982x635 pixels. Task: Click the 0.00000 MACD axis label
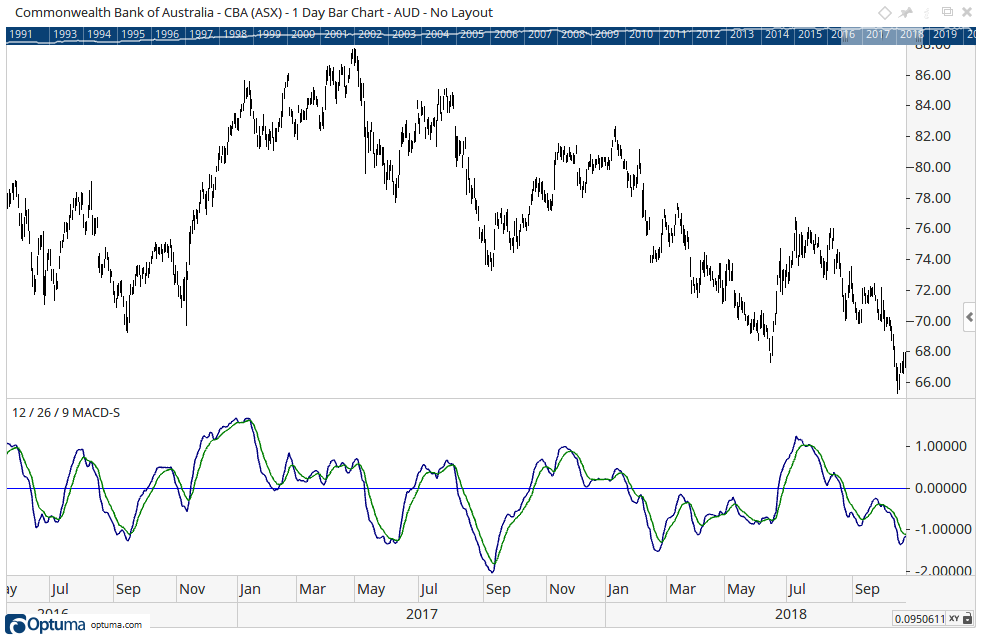pyautogui.click(x=941, y=488)
